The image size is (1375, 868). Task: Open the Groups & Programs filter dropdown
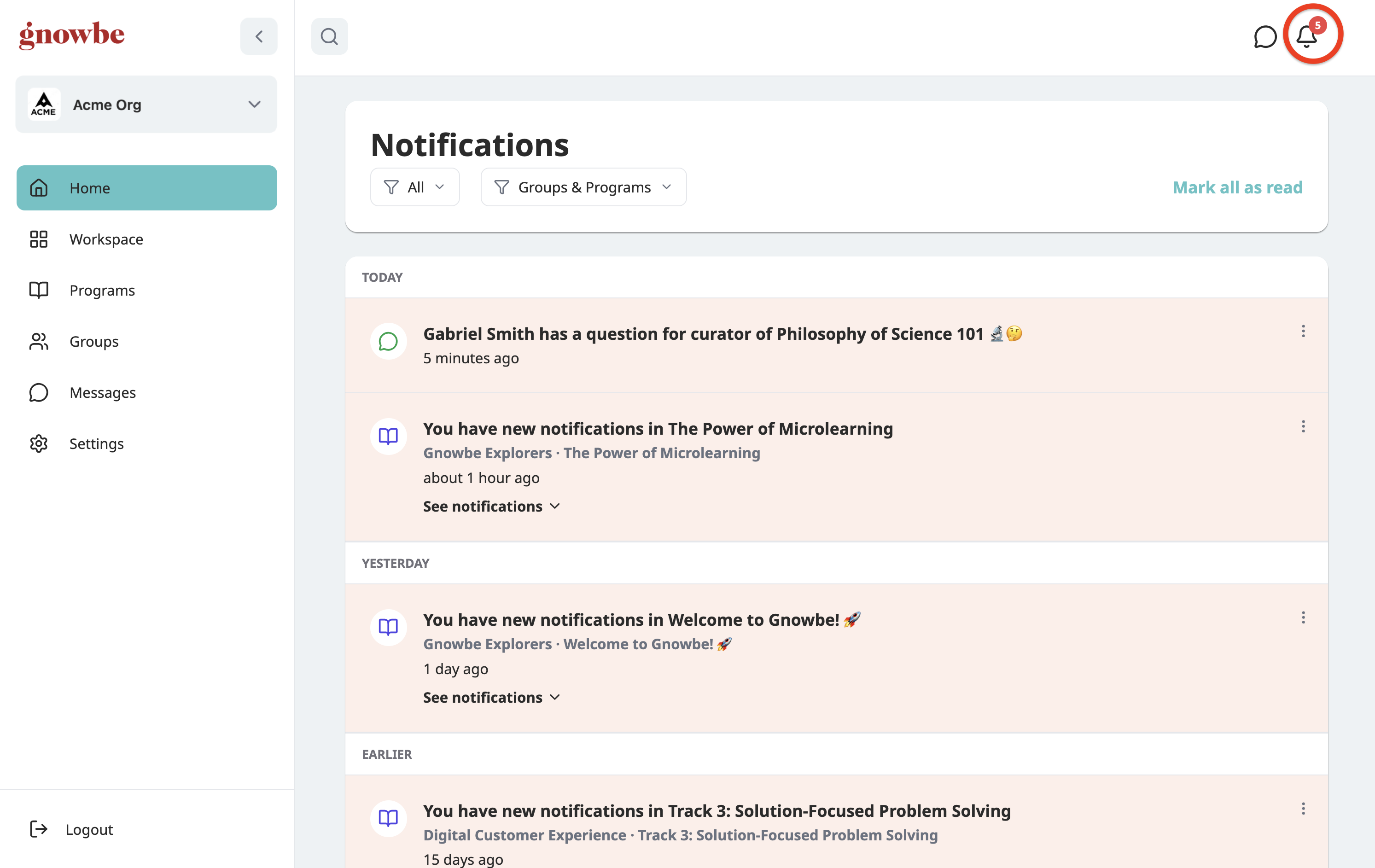(x=583, y=187)
